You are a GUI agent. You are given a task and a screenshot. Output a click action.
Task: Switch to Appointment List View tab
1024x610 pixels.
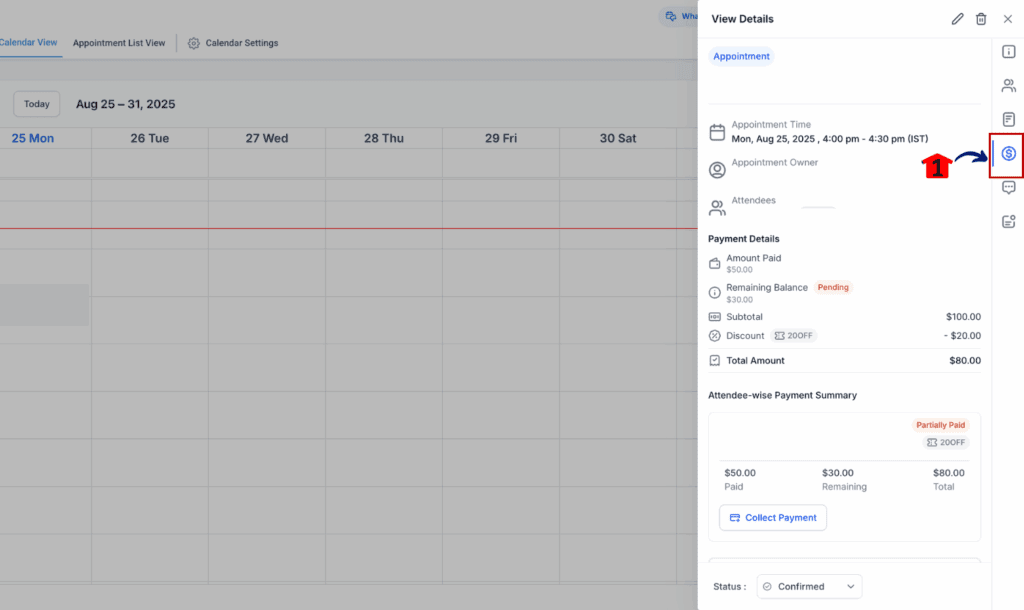pos(119,43)
